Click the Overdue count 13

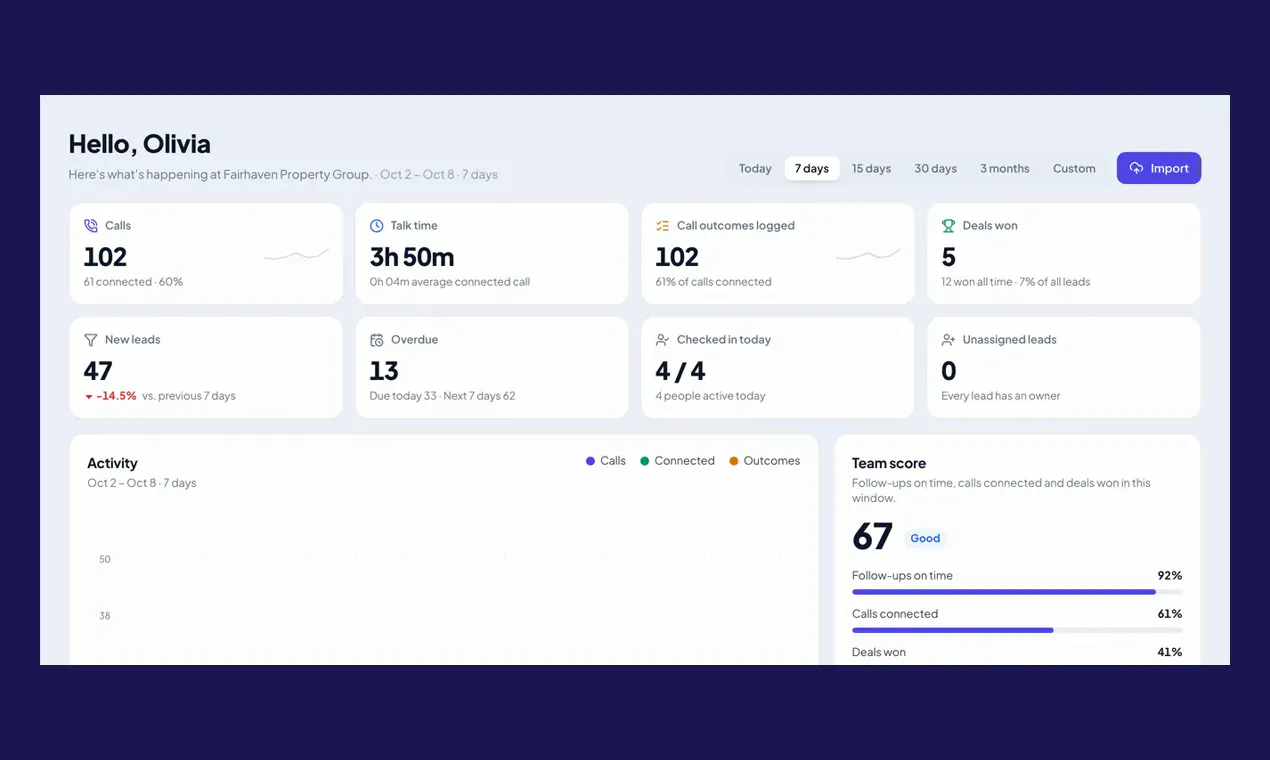coord(384,371)
